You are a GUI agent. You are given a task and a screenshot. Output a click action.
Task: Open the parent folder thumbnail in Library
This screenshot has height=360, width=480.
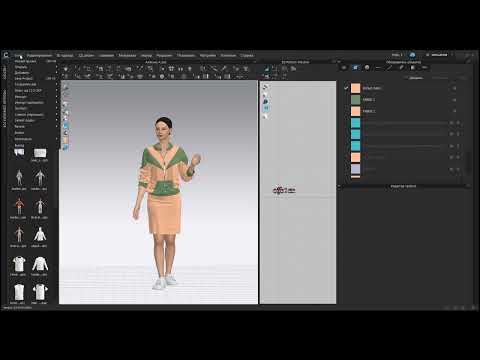pyautogui.click(x=19, y=152)
